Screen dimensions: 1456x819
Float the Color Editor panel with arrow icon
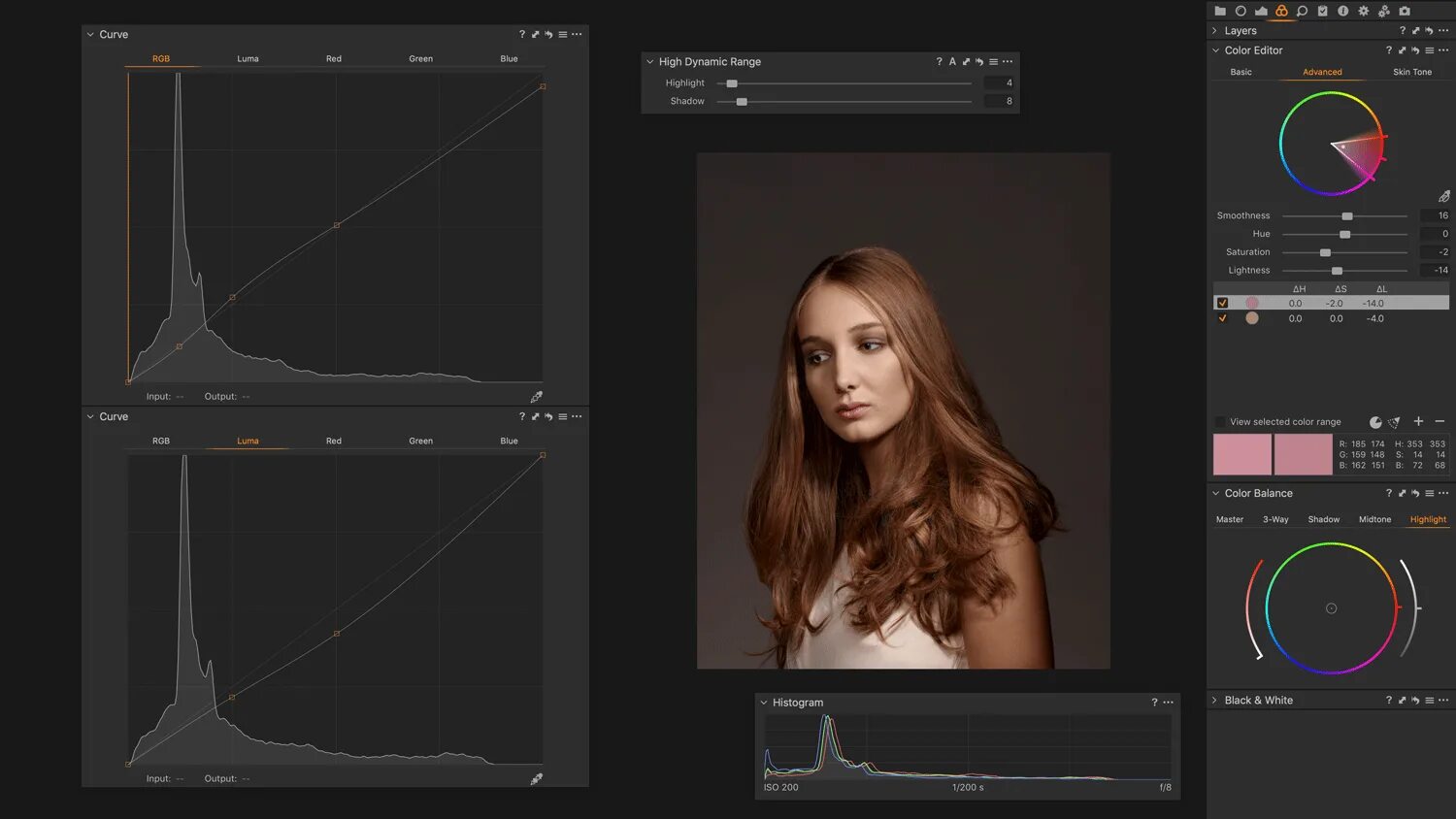point(1402,50)
